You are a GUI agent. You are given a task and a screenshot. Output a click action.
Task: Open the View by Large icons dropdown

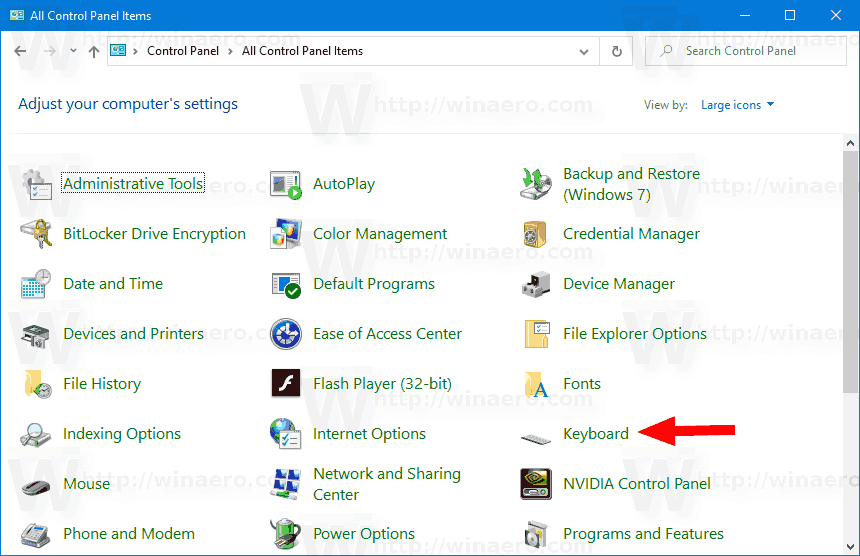(x=737, y=105)
